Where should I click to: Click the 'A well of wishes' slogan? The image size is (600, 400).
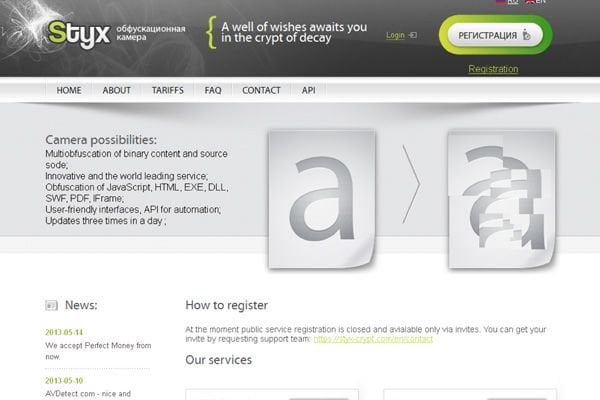[x=294, y=32]
